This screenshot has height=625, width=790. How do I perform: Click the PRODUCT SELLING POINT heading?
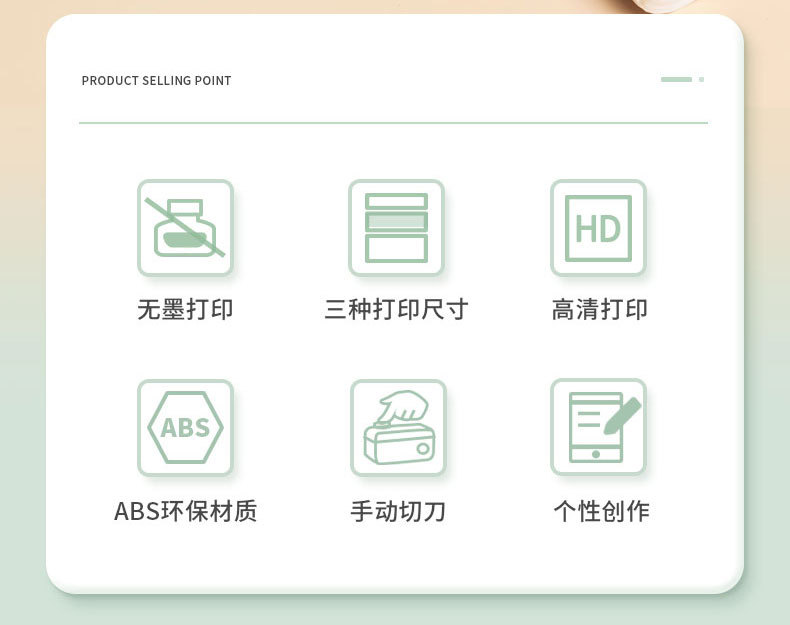(x=156, y=81)
